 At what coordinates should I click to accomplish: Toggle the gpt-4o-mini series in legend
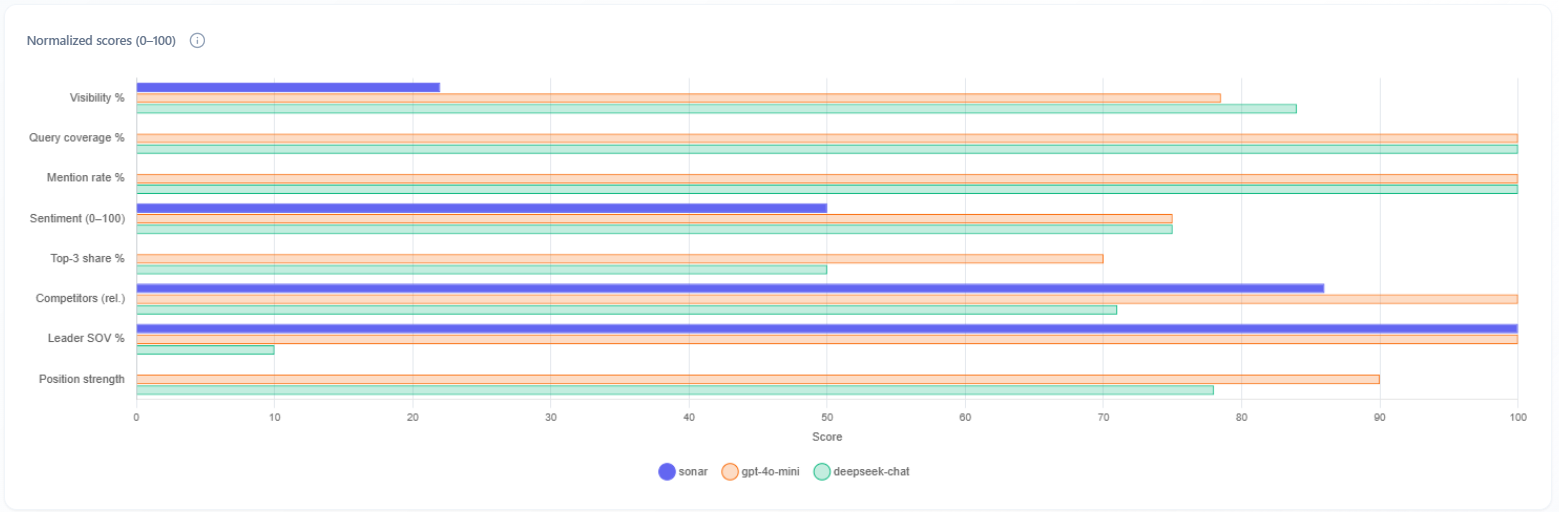click(x=766, y=472)
